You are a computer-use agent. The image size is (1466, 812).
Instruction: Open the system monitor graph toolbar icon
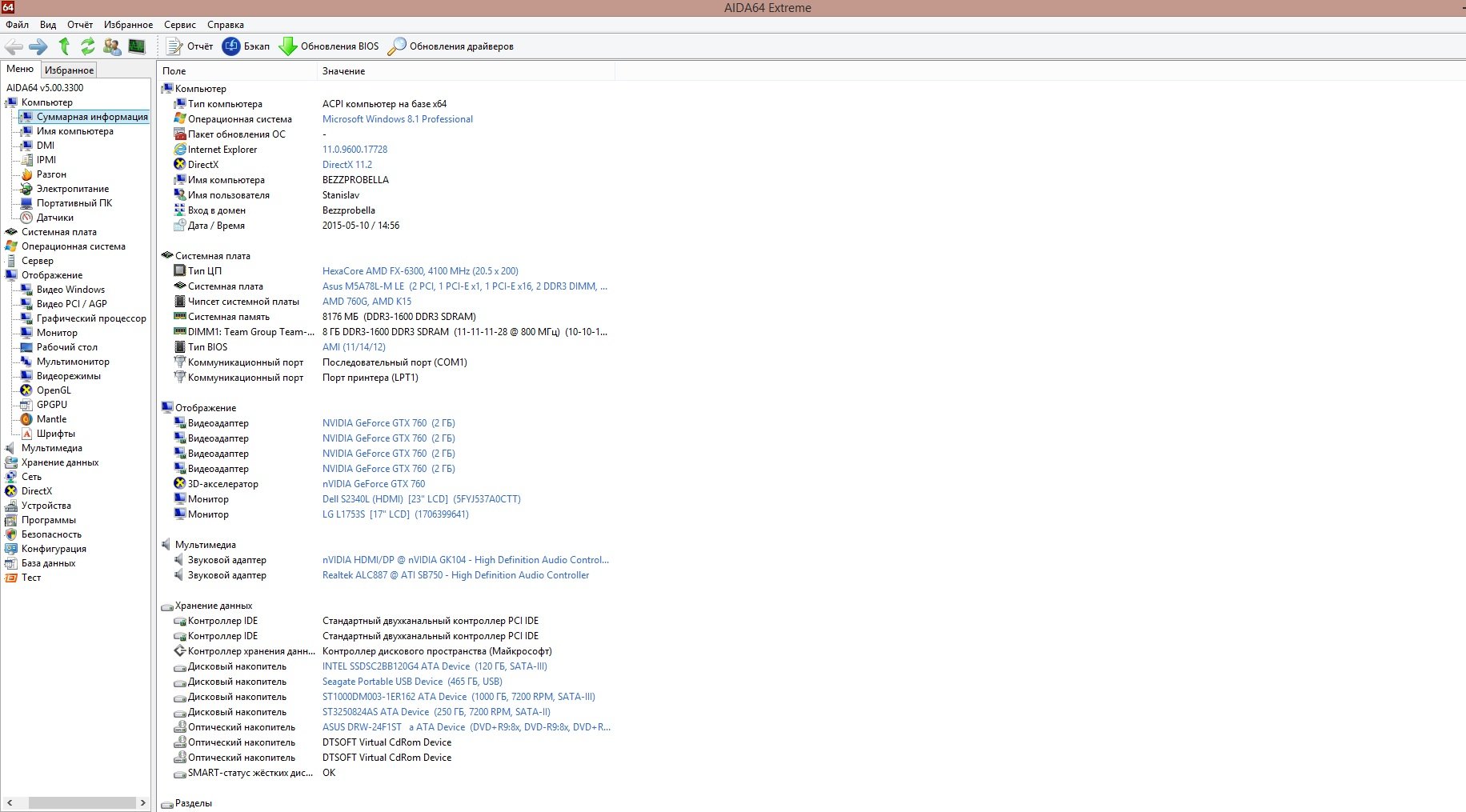pos(137,46)
